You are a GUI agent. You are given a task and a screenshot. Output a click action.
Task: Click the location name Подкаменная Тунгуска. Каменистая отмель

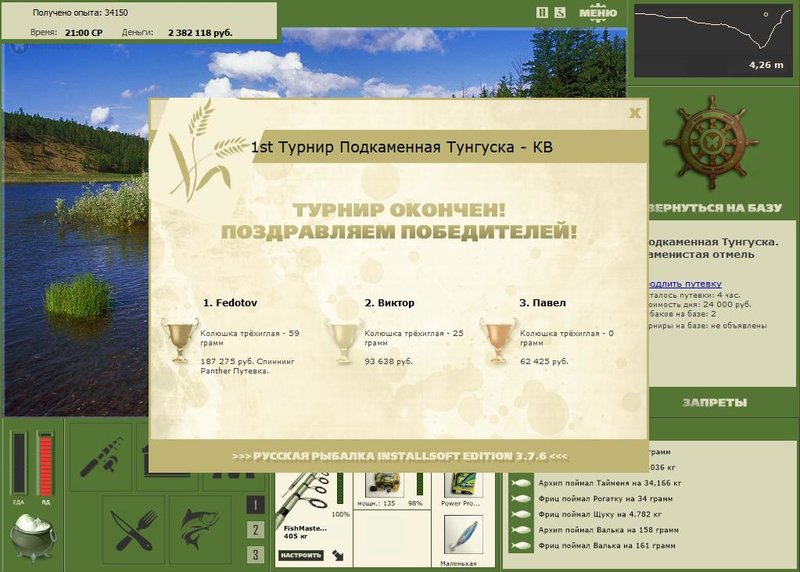713,248
